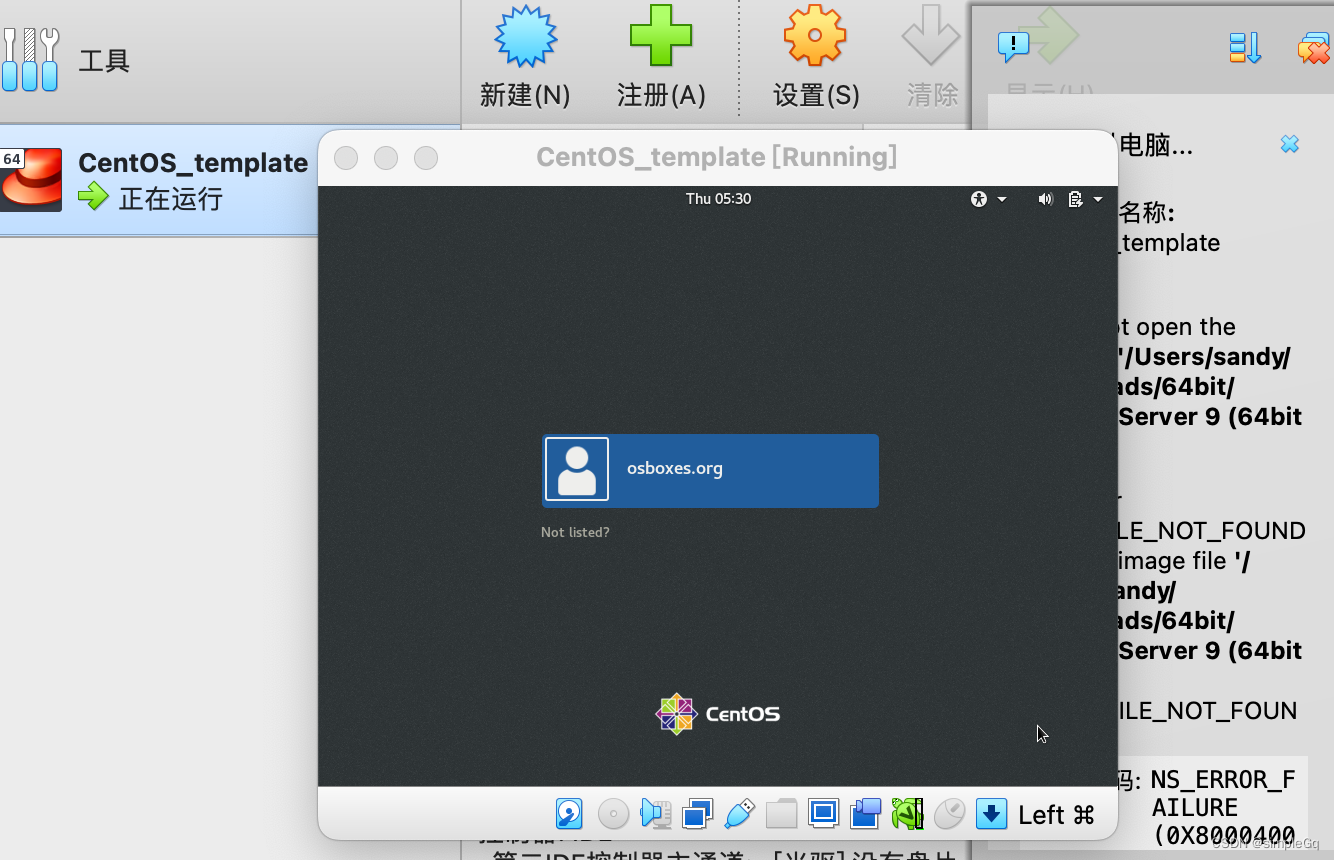
Task: Click the CentOS logo on the login screen
Action: [717, 714]
